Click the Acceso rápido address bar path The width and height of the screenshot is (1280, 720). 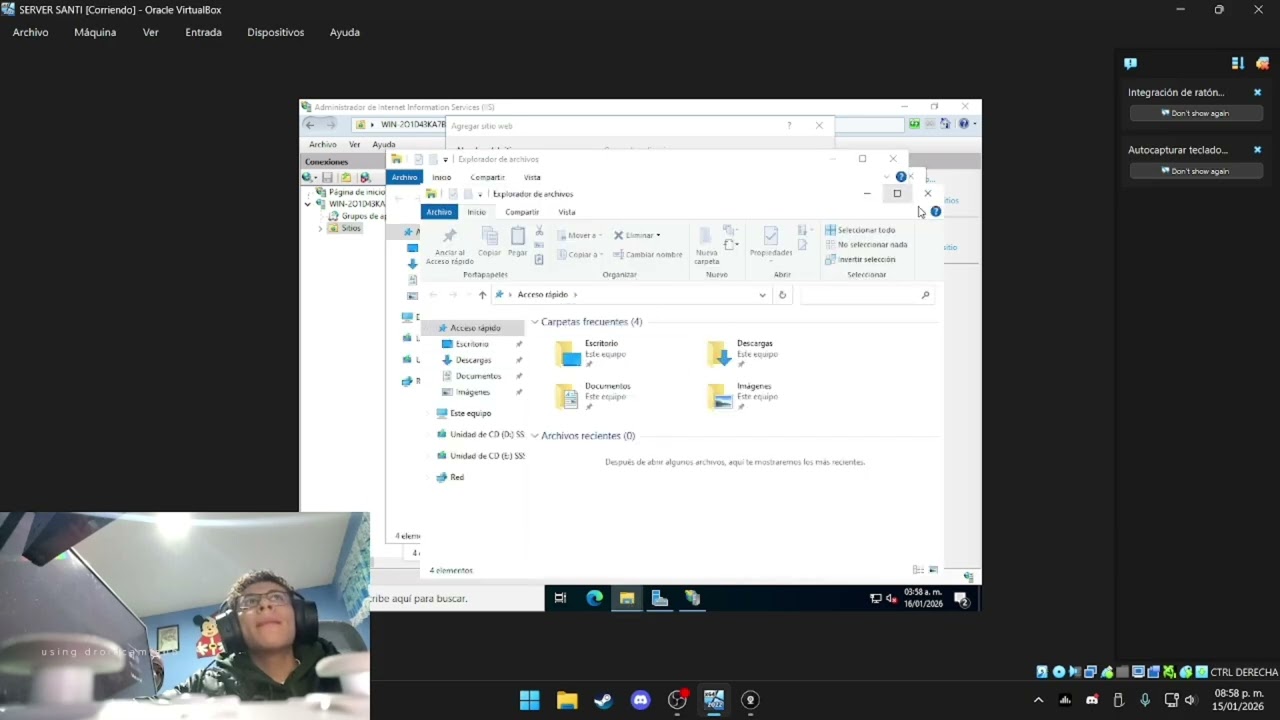click(542, 295)
